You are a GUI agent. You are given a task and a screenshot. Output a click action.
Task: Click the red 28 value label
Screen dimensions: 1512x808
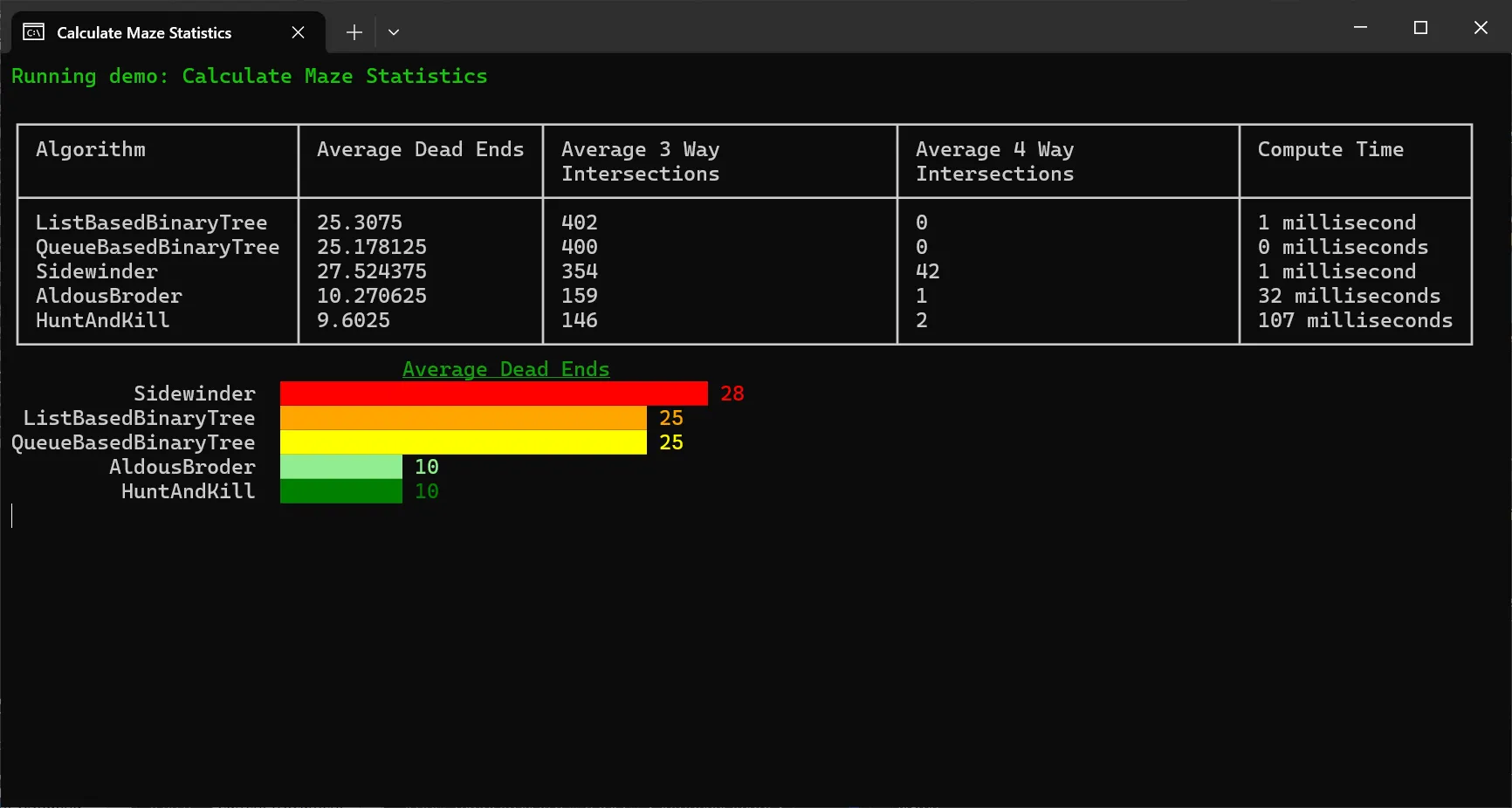point(732,394)
